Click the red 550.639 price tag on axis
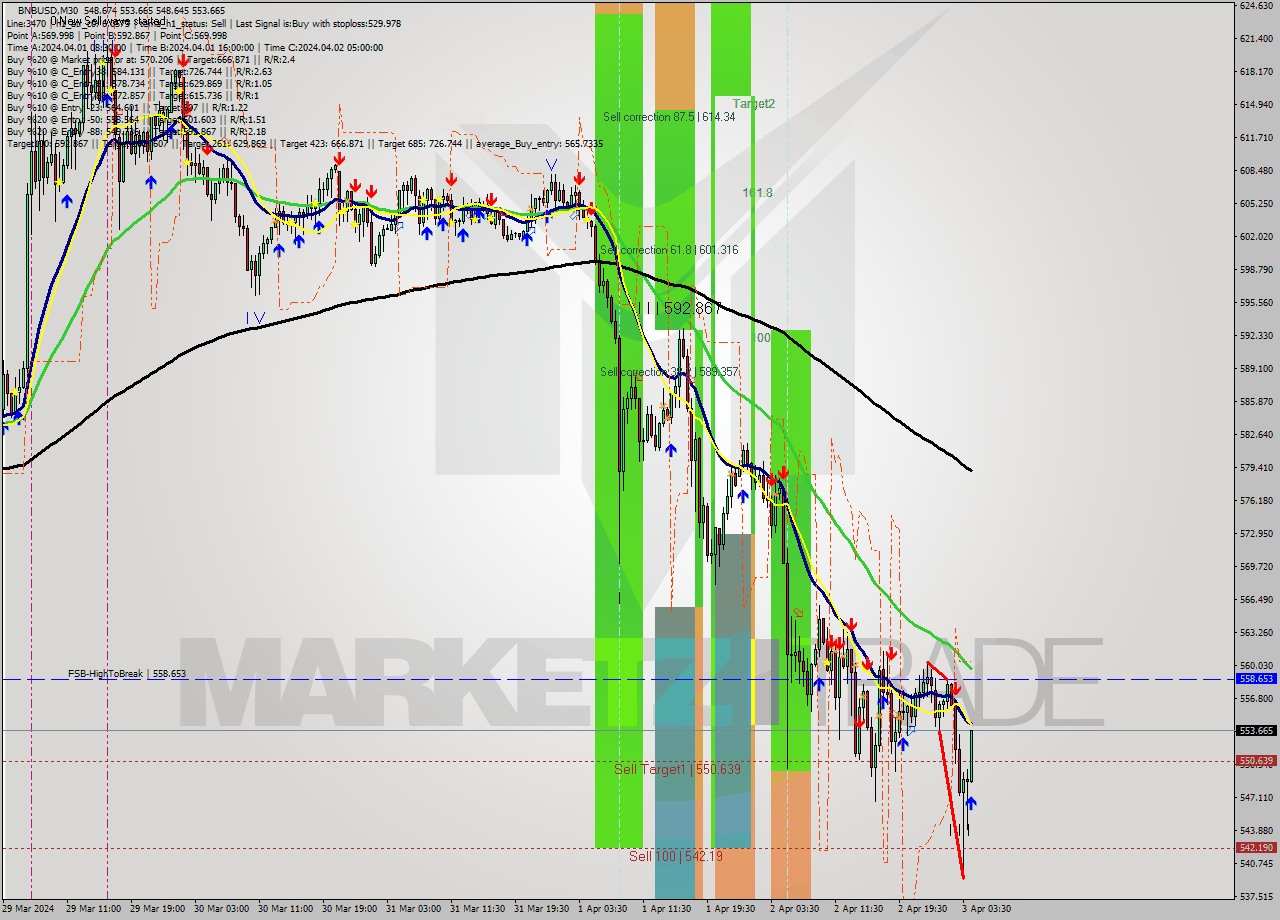 1256,761
